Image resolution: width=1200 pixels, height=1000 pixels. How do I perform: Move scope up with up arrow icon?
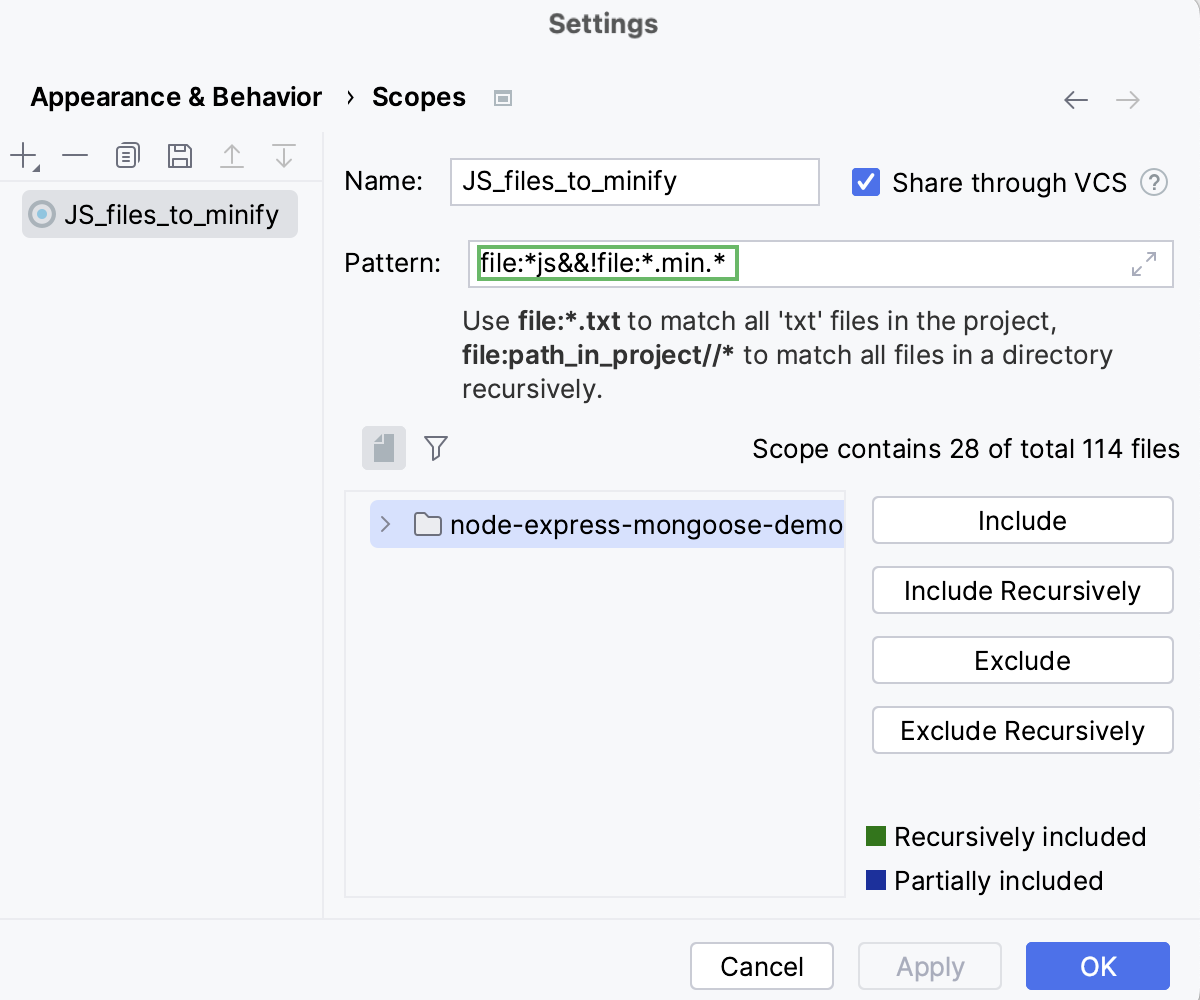click(x=232, y=156)
